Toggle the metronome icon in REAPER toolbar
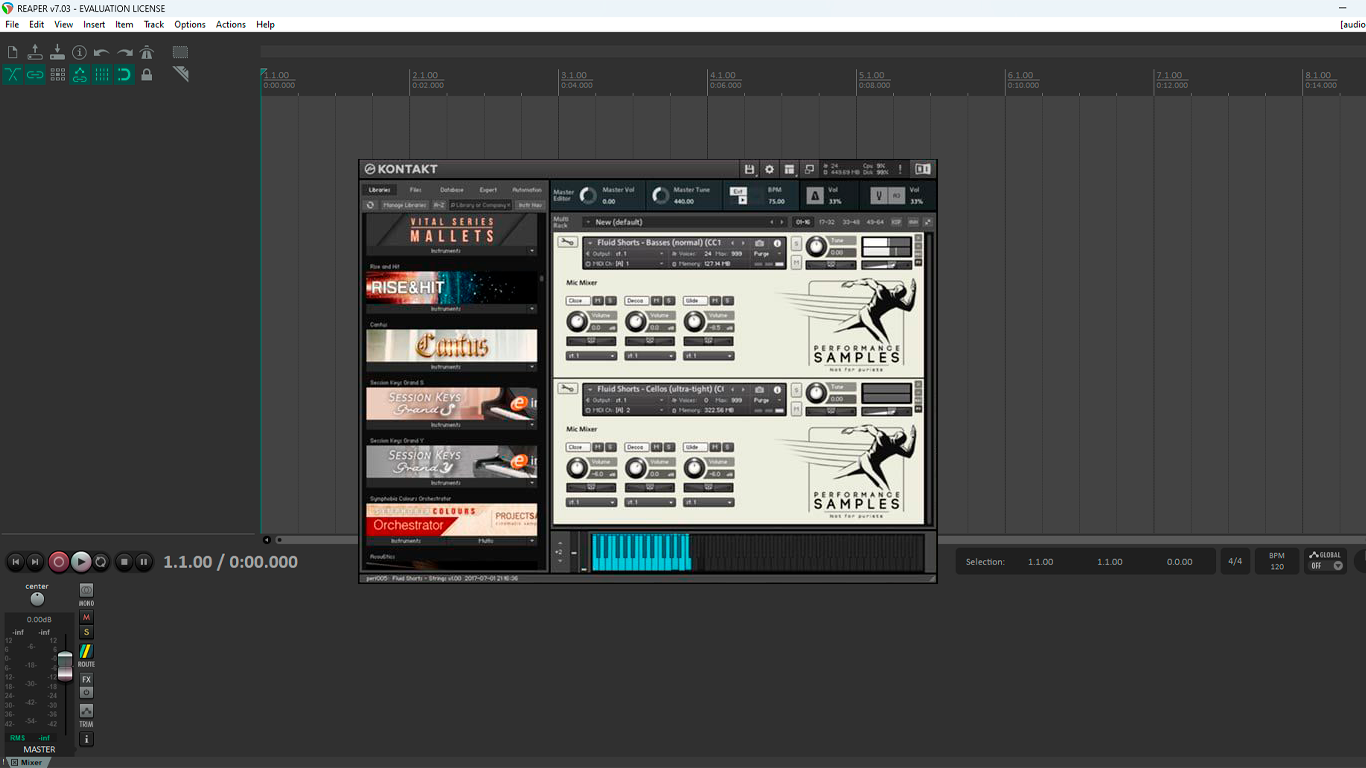Image resolution: width=1366 pixels, height=768 pixels. point(146,52)
